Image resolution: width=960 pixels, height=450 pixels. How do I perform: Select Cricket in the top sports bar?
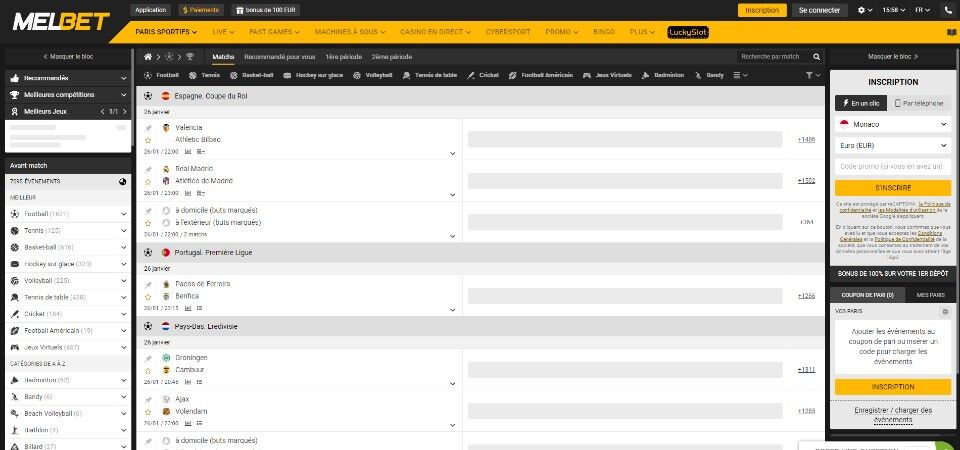483,75
